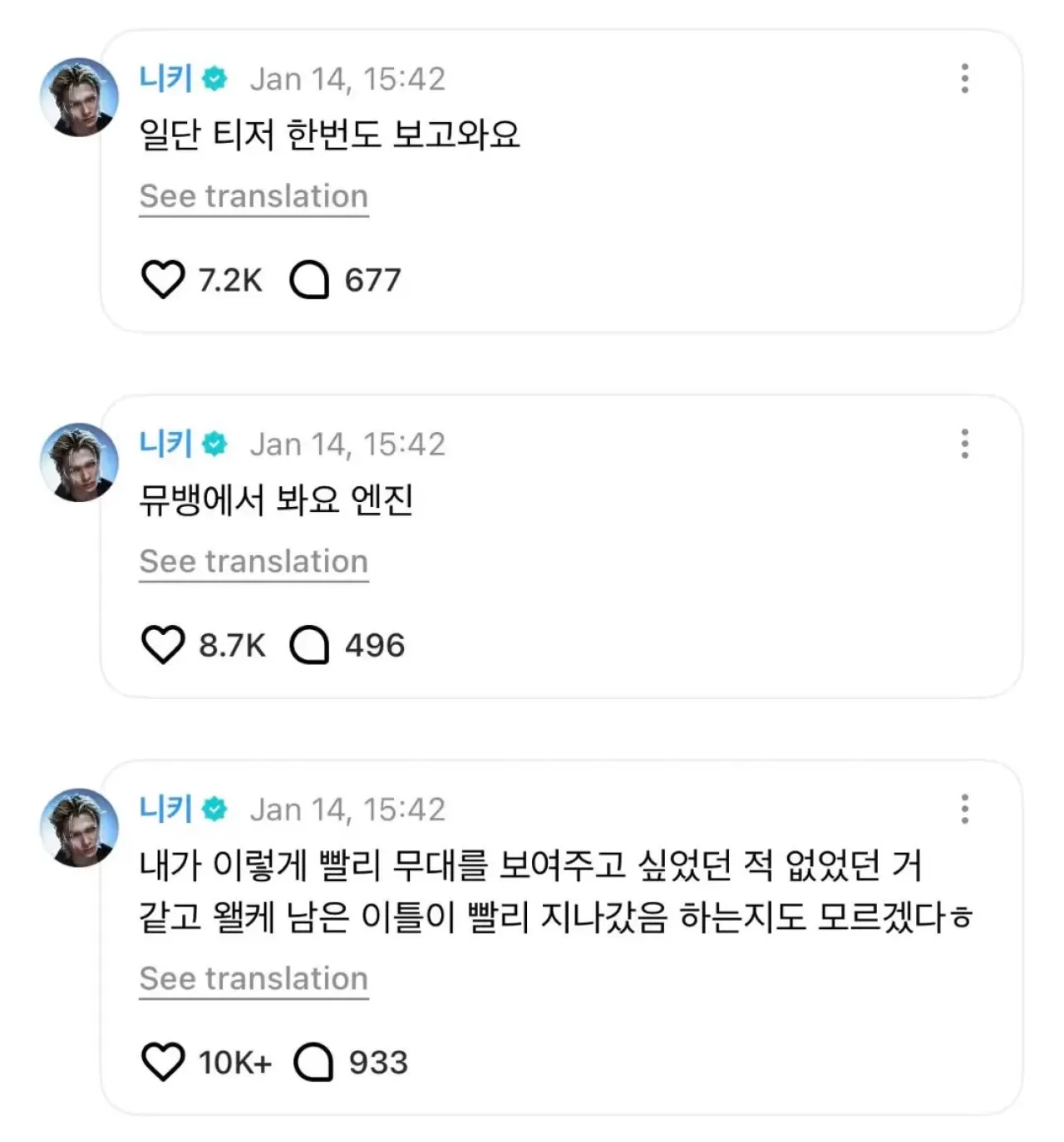The height and width of the screenshot is (1142, 1064).
Task: Show translation of the third, longest post
Action: (x=254, y=978)
